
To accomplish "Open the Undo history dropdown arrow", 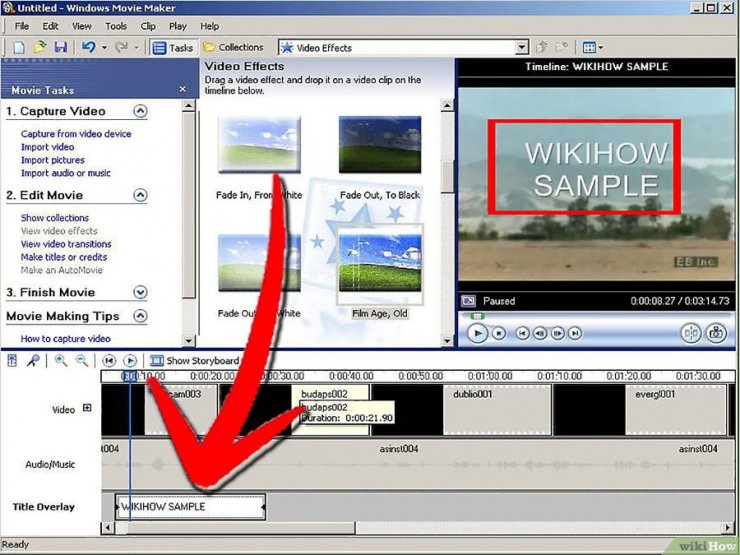I will 104,48.
